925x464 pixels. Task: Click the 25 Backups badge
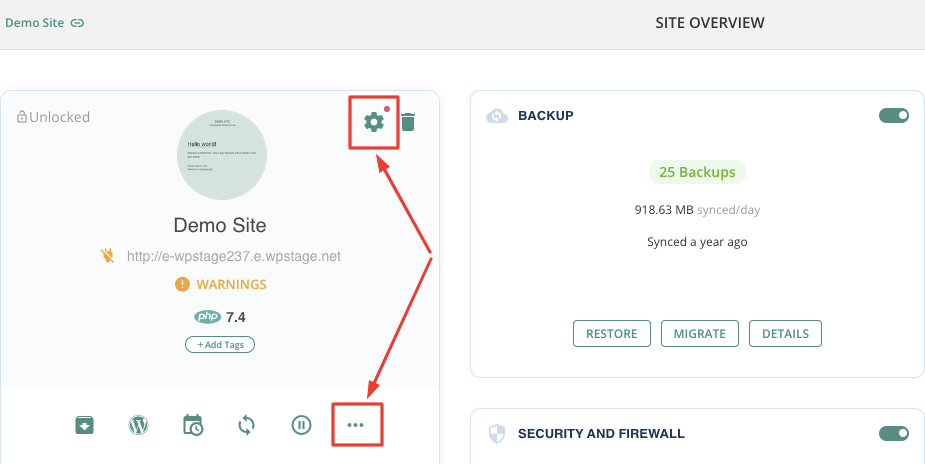697,172
